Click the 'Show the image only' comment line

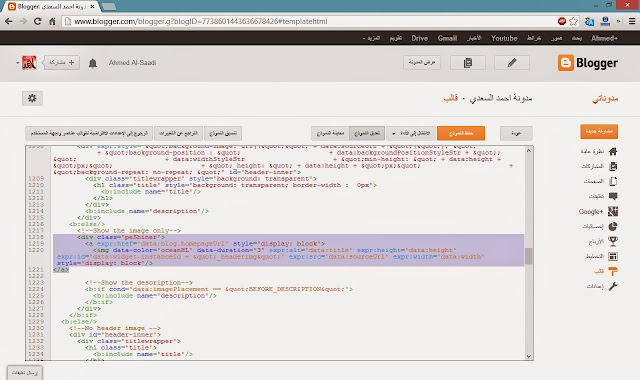129,231
